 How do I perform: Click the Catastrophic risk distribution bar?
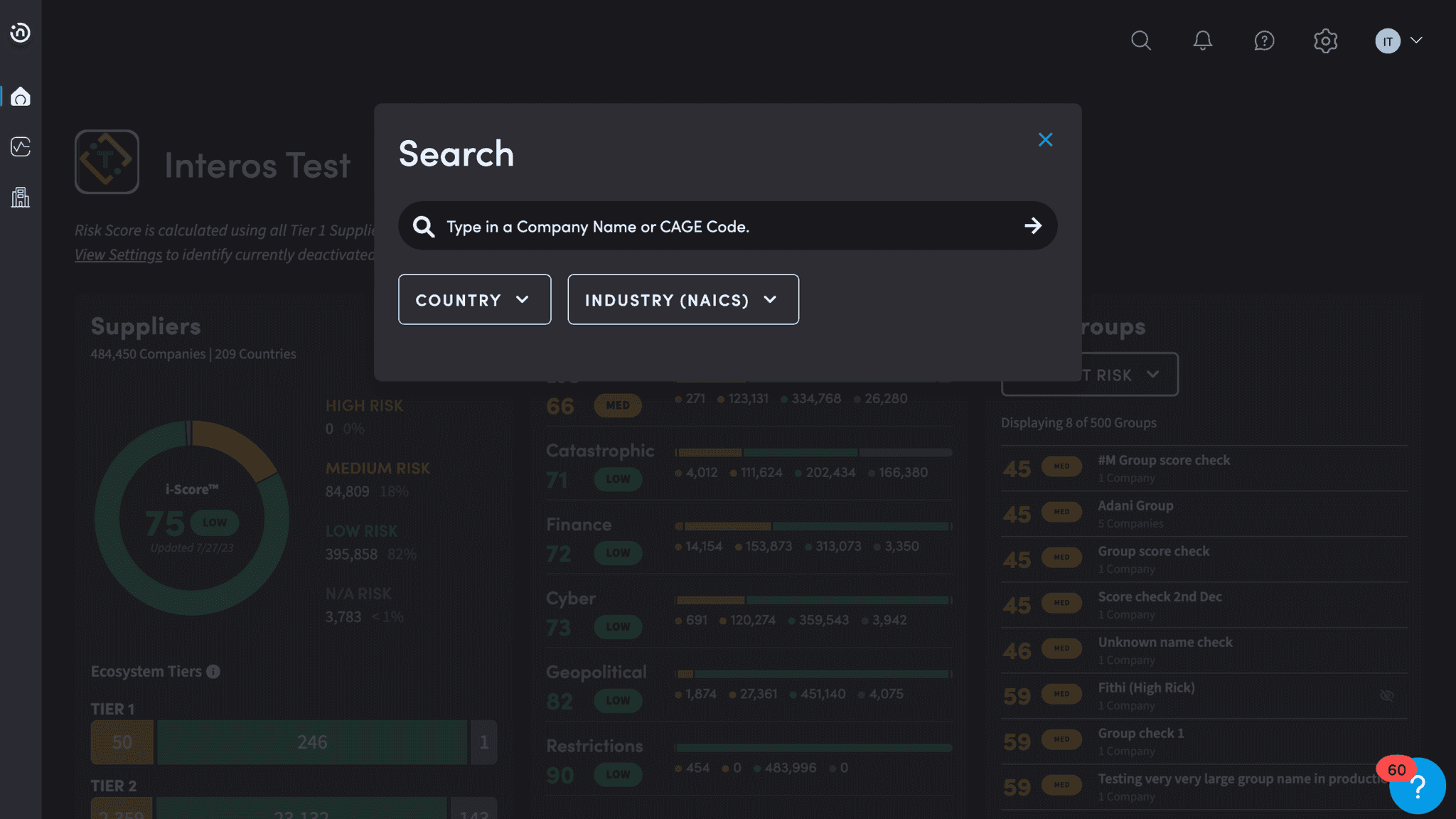point(813,452)
